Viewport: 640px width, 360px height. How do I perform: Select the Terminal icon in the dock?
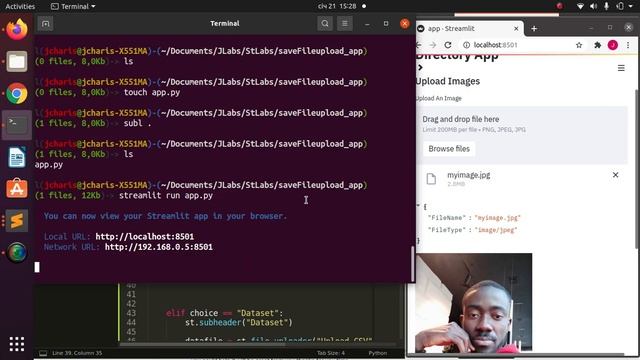(17, 124)
